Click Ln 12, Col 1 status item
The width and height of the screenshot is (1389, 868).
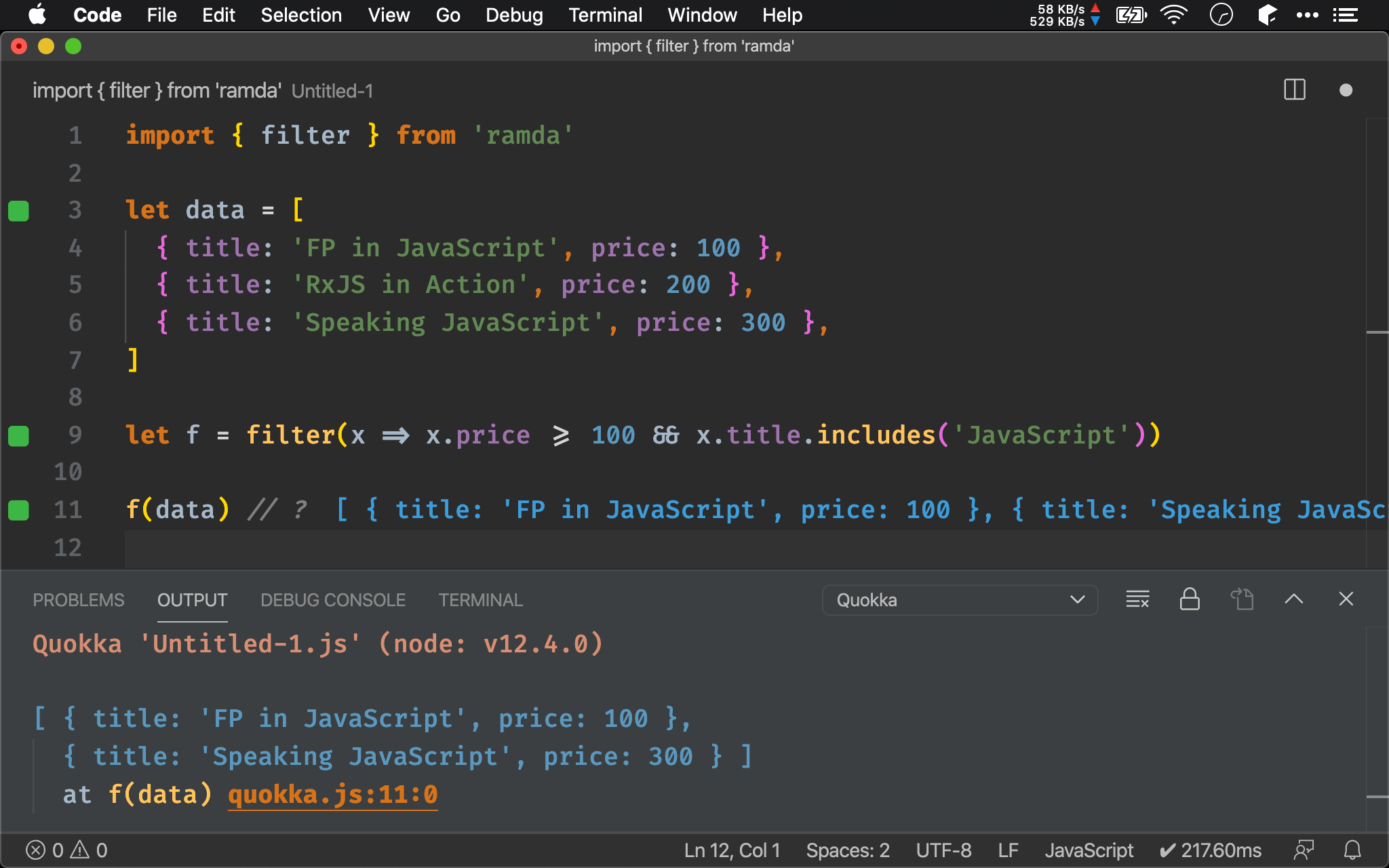coord(732,850)
